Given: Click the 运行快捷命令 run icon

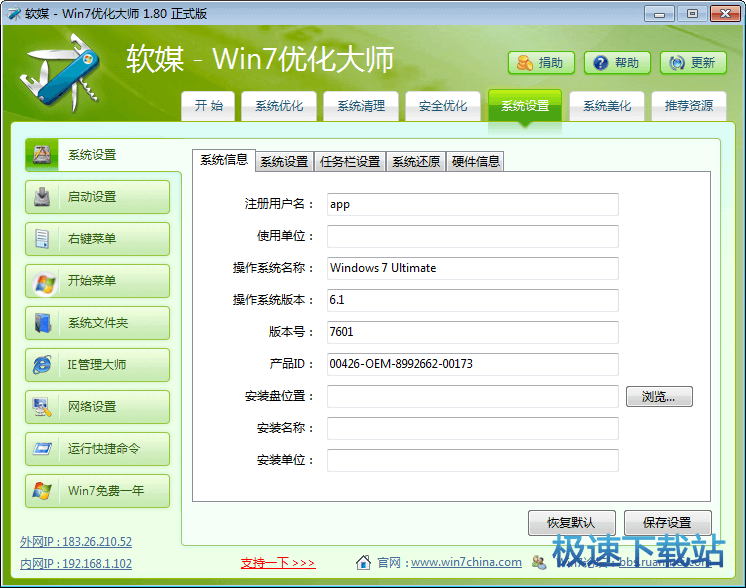Looking at the screenshot, I should point(42,448).
